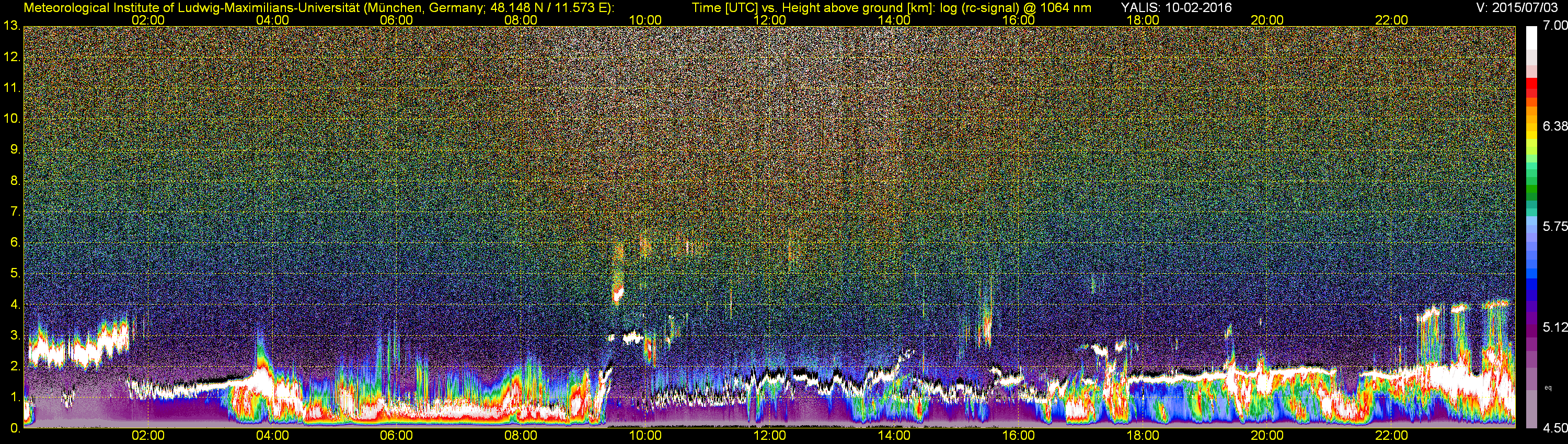The image size is (1568, 444).
Task: Click 10:00 on the top time axis
Action: [x=645, y=20]
